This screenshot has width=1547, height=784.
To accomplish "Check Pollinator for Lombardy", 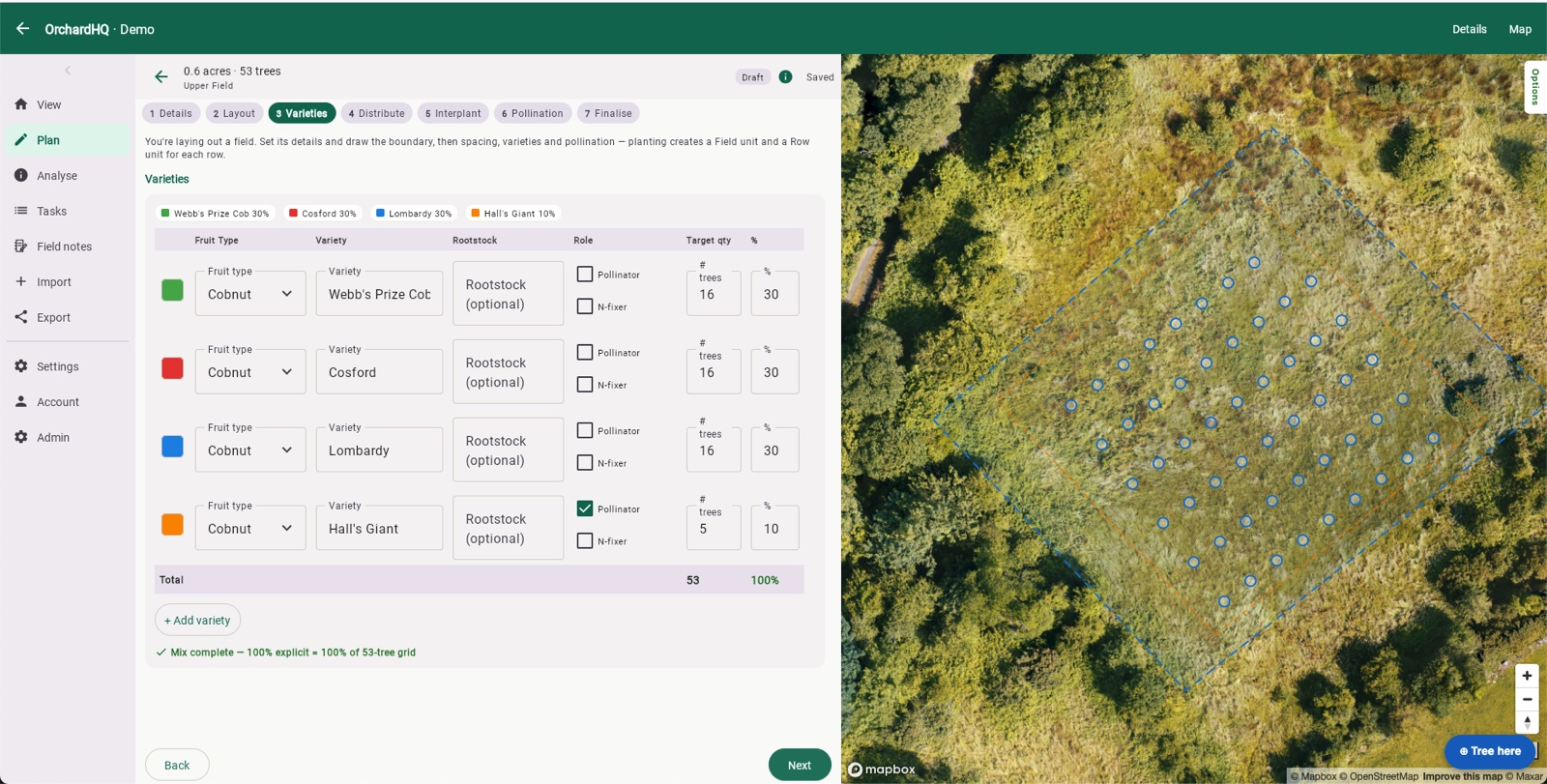I will (585, 431).
